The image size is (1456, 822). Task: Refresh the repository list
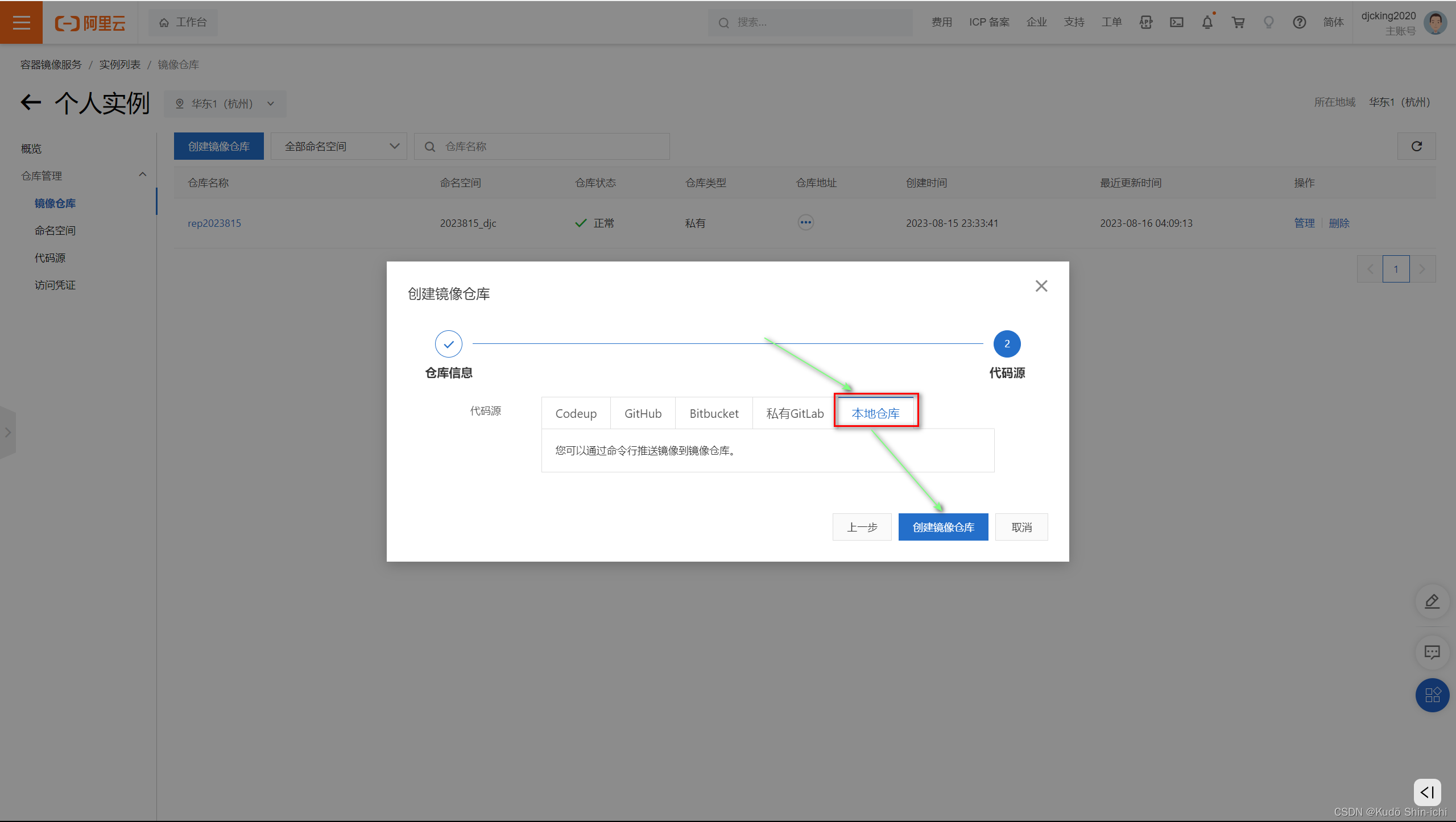coord(1416,147)
